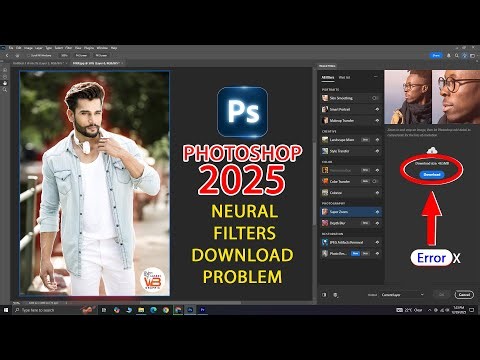Open the Output dropdown showing Current Layer
The width and height of the screenshot is (480, 360).
[403, 295]
